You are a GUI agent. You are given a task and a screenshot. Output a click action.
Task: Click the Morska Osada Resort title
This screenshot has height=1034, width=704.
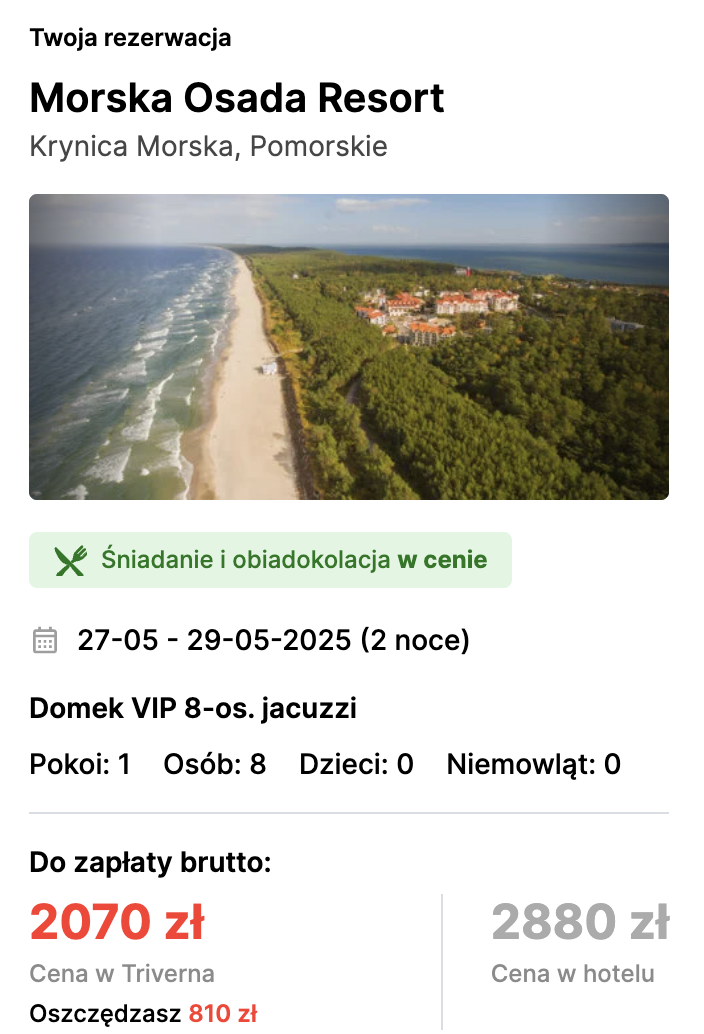point(237,98)
